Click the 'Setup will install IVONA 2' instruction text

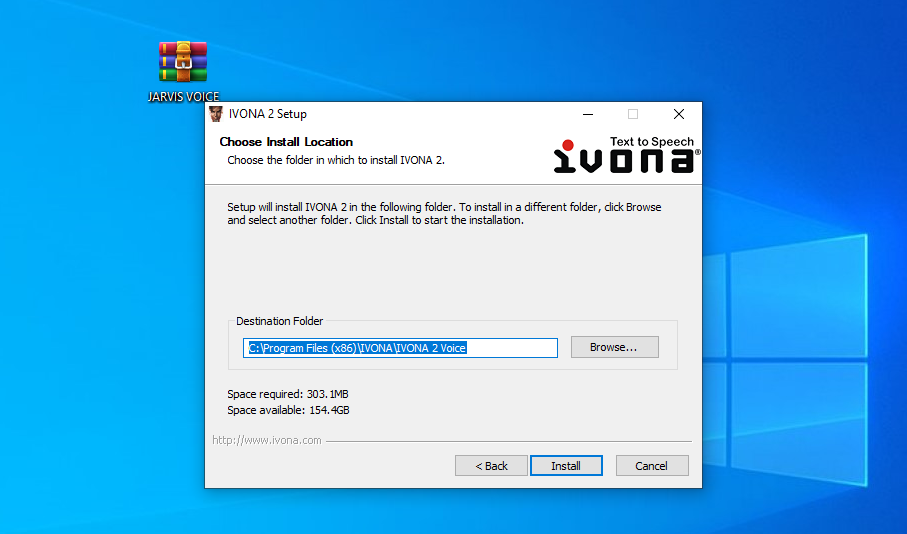click(444, 213)
